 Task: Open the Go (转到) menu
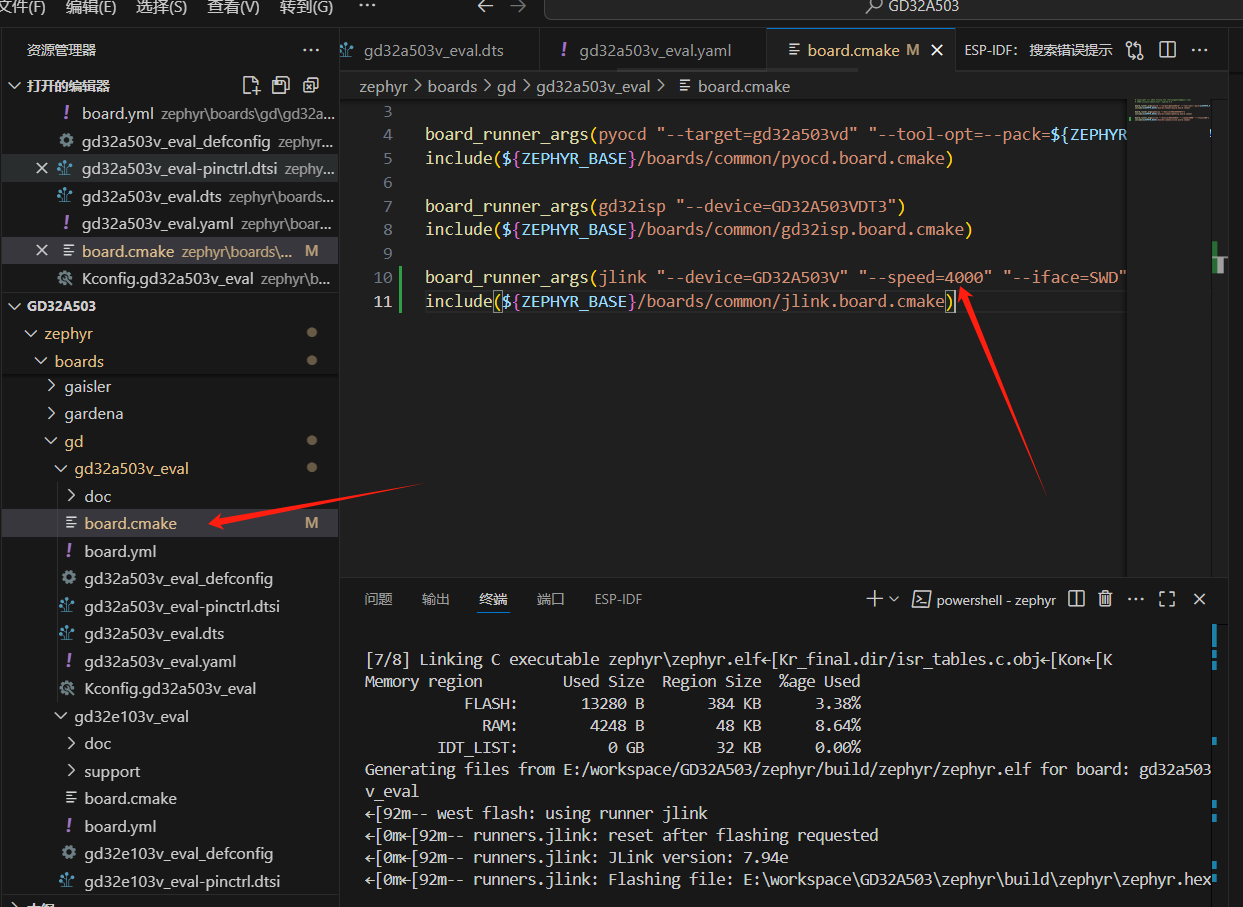[305, 7]
